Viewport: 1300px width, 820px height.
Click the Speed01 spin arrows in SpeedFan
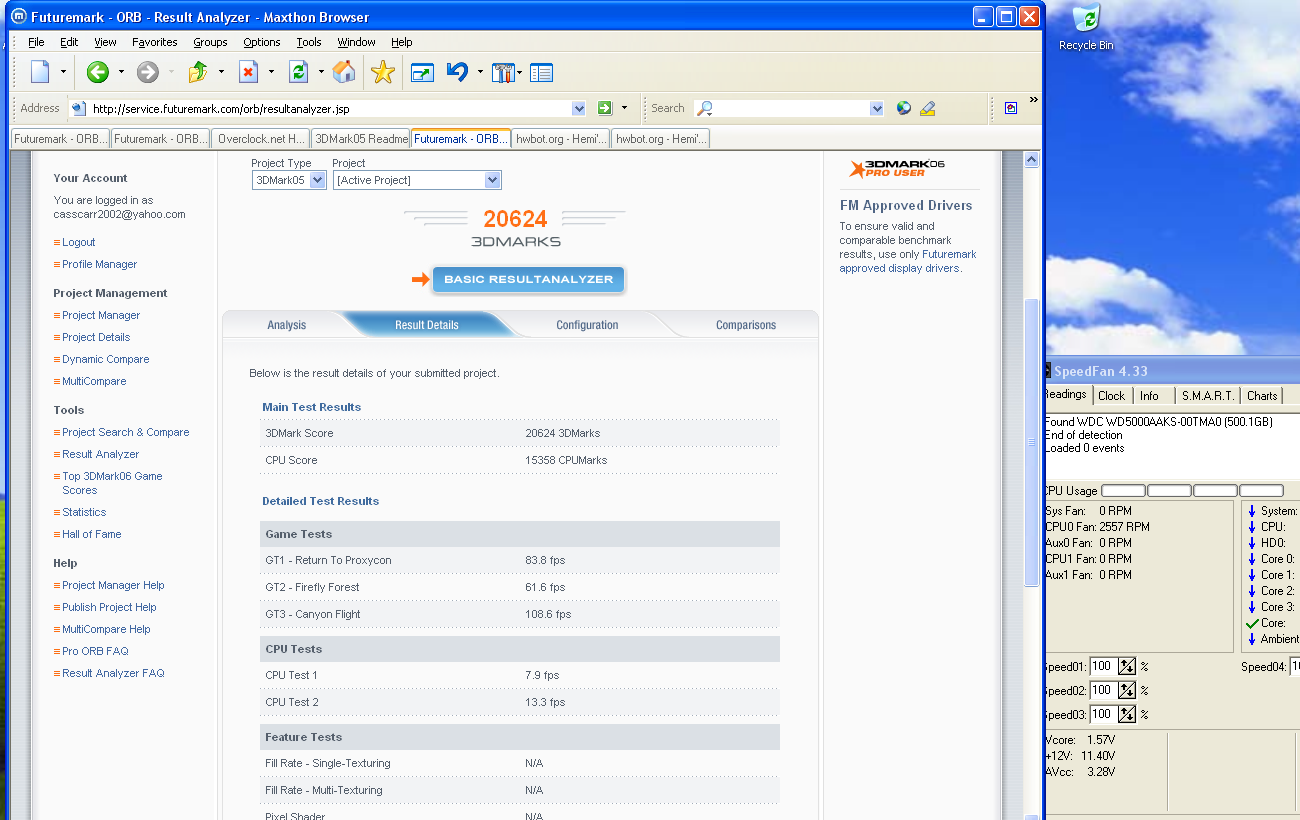coord(1127,666)
